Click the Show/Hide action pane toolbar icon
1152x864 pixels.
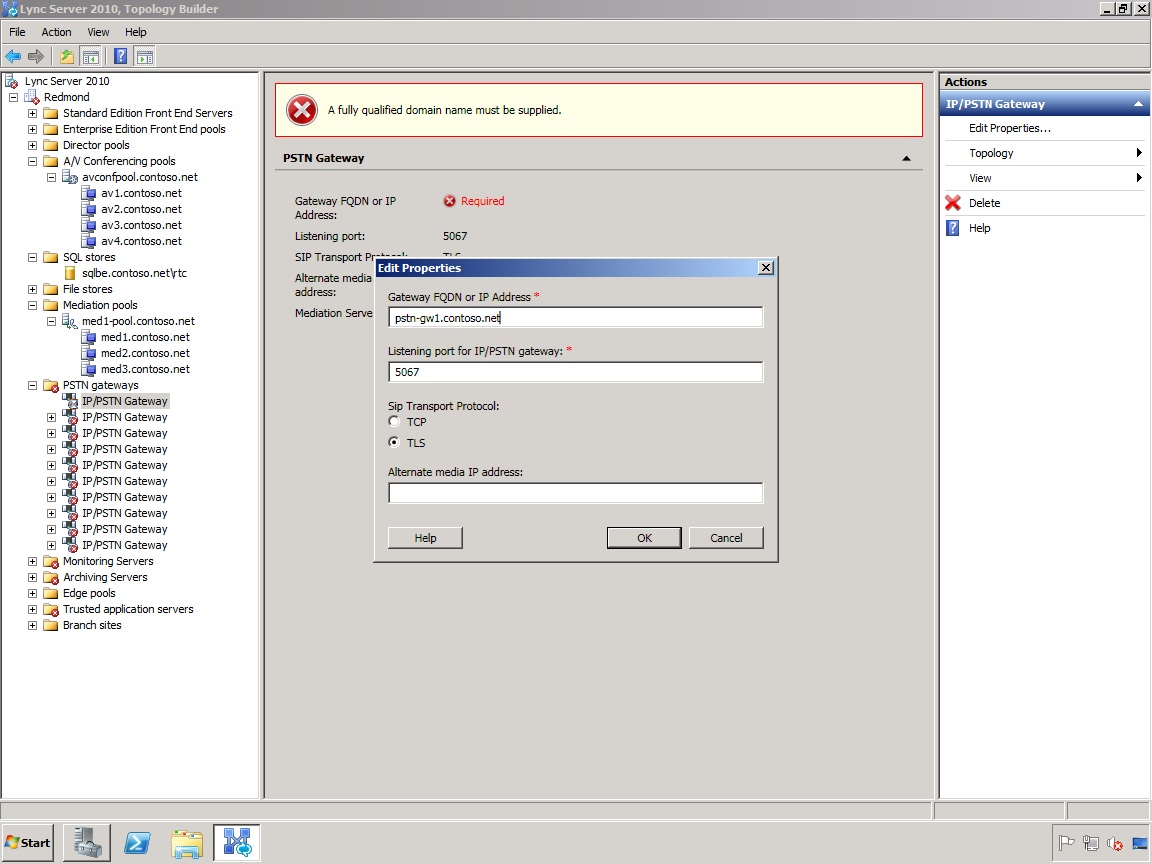click(x=145, y=57)
